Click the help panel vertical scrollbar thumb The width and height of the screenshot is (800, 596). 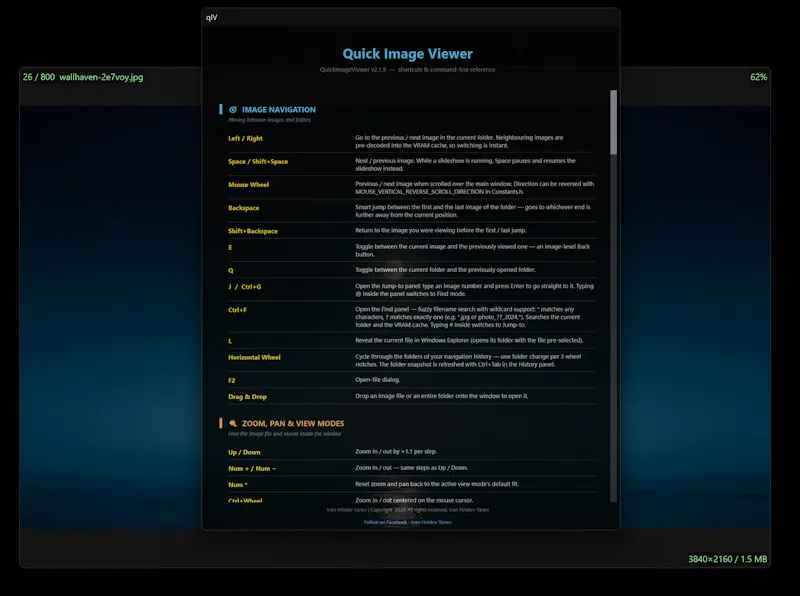(x=613, y=122)
